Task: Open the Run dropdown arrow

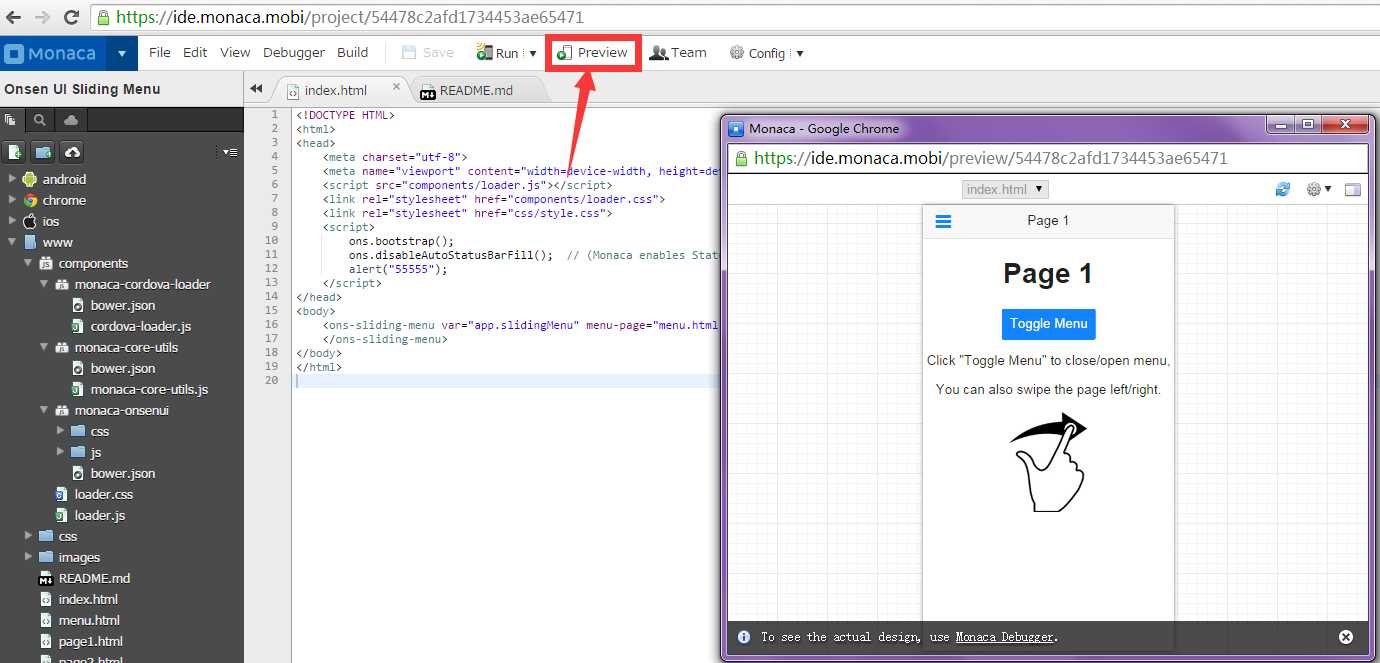Action: (x=533, y=54)
